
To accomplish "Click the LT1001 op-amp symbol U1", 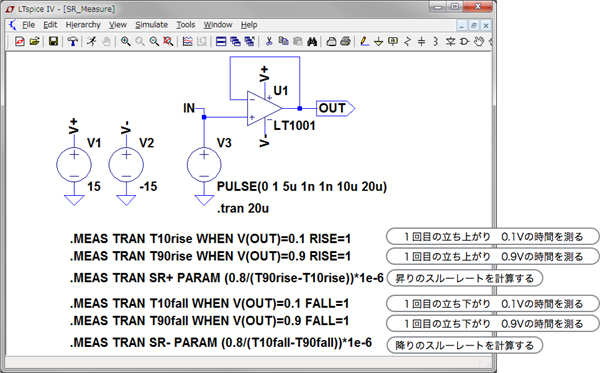I will (264, 108).
